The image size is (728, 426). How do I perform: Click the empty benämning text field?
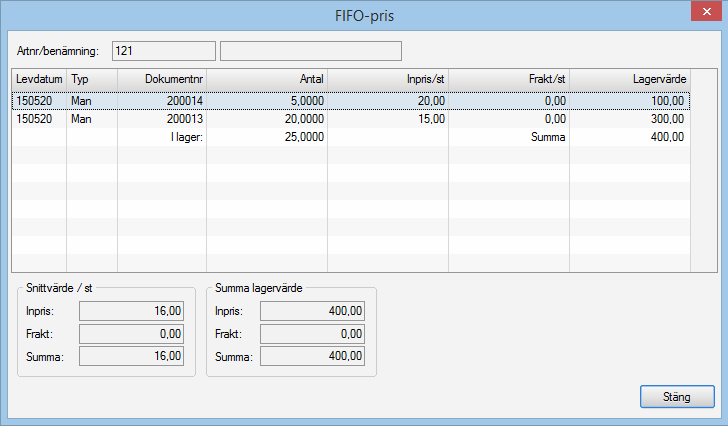pos(310,50)
